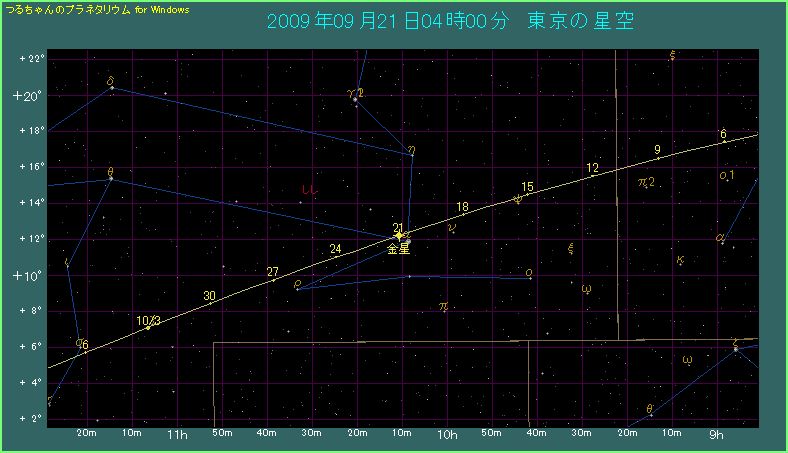This screenshot has height=453, width=788.
Task: Select date marker 12 on the path
Action: coord(592,168)
